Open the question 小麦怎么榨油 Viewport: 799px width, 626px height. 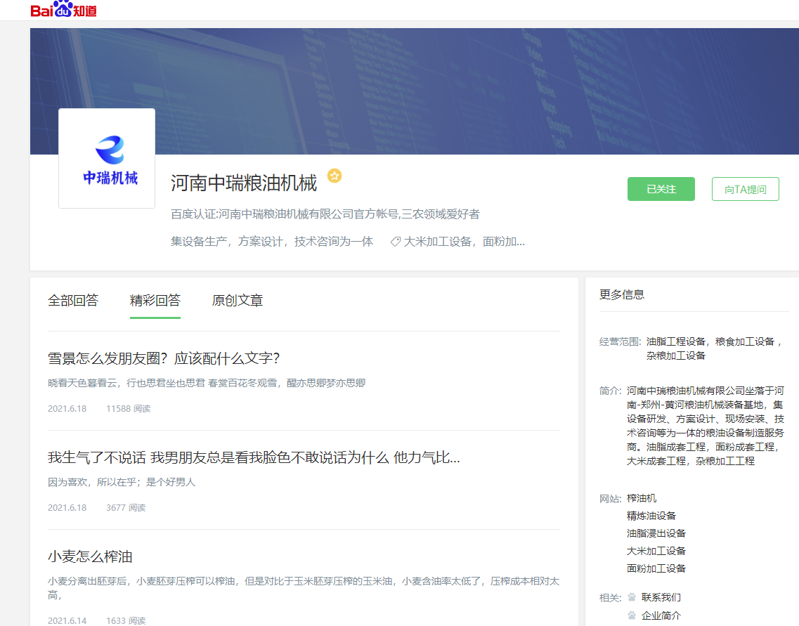point(90,556)
